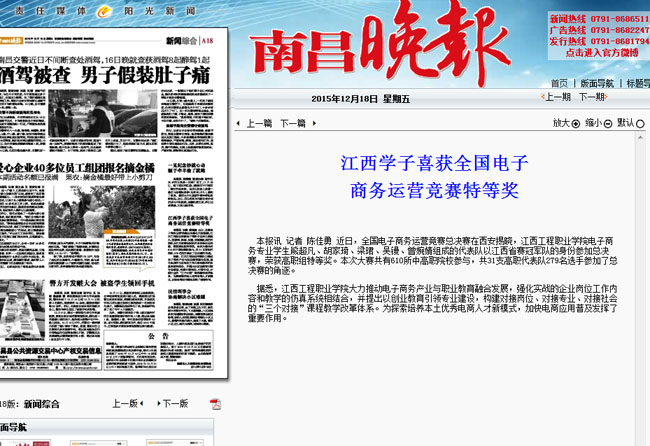Image resolution: width=650 pixels, height=446 pixels.
Task: Click the orange-picking woman photo
Action: coord(102,212)
